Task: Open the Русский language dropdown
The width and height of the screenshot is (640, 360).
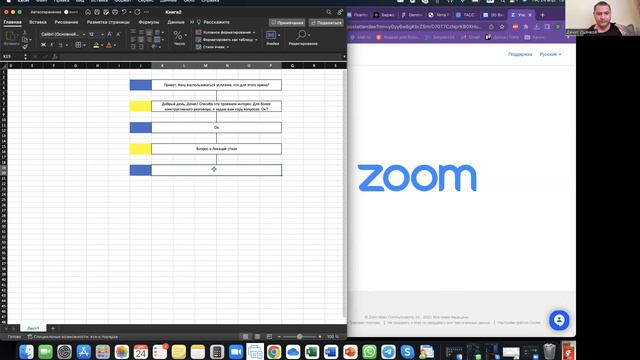Action: coord(550,54)
